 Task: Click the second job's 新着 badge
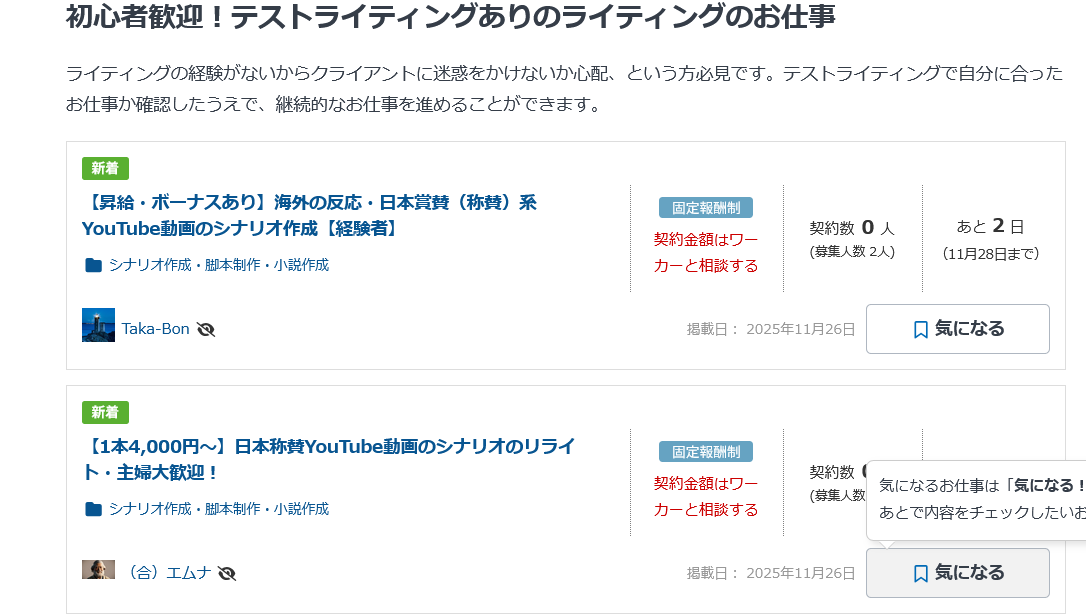(105, 412)
